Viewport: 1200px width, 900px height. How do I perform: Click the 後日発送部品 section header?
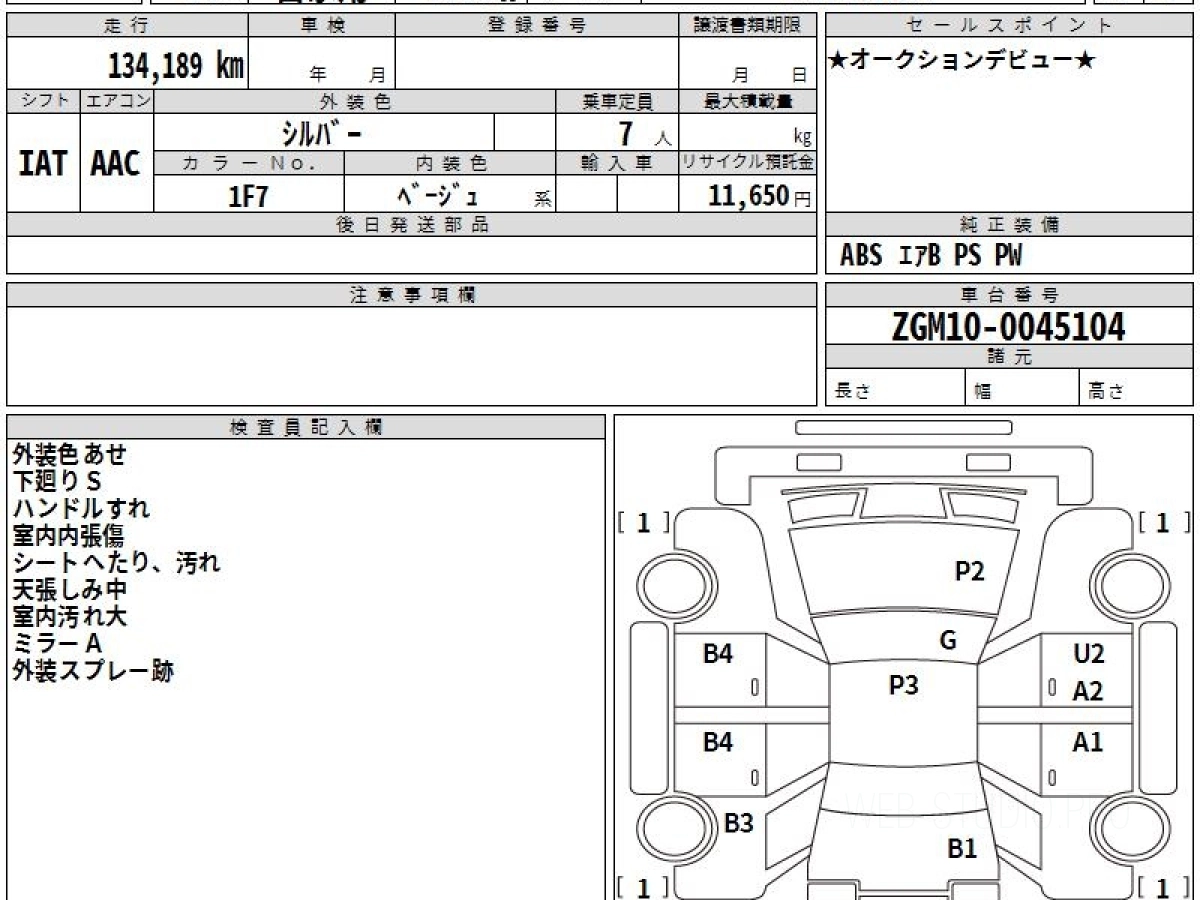(411, 225)
